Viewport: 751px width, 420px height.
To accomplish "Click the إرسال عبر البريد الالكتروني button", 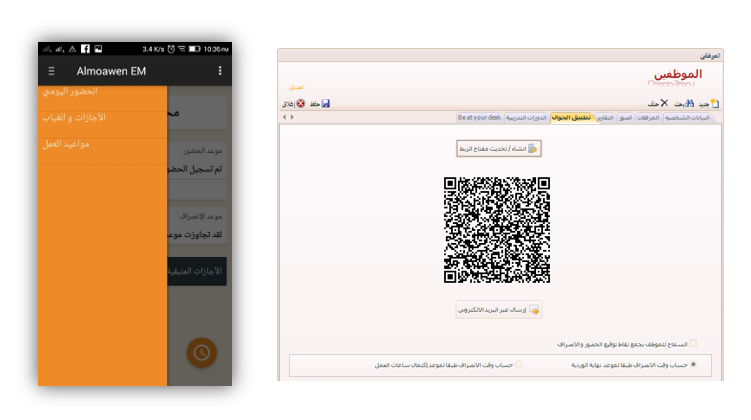I will tap(499, 310).
